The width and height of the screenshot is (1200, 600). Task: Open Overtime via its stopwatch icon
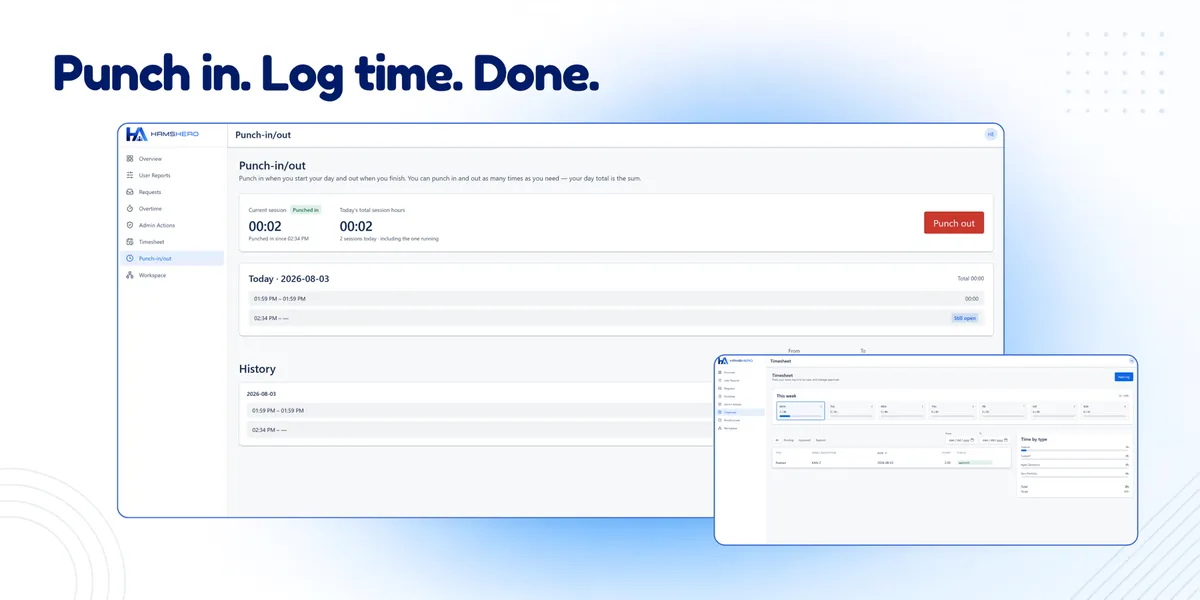[x=130, y=208]
